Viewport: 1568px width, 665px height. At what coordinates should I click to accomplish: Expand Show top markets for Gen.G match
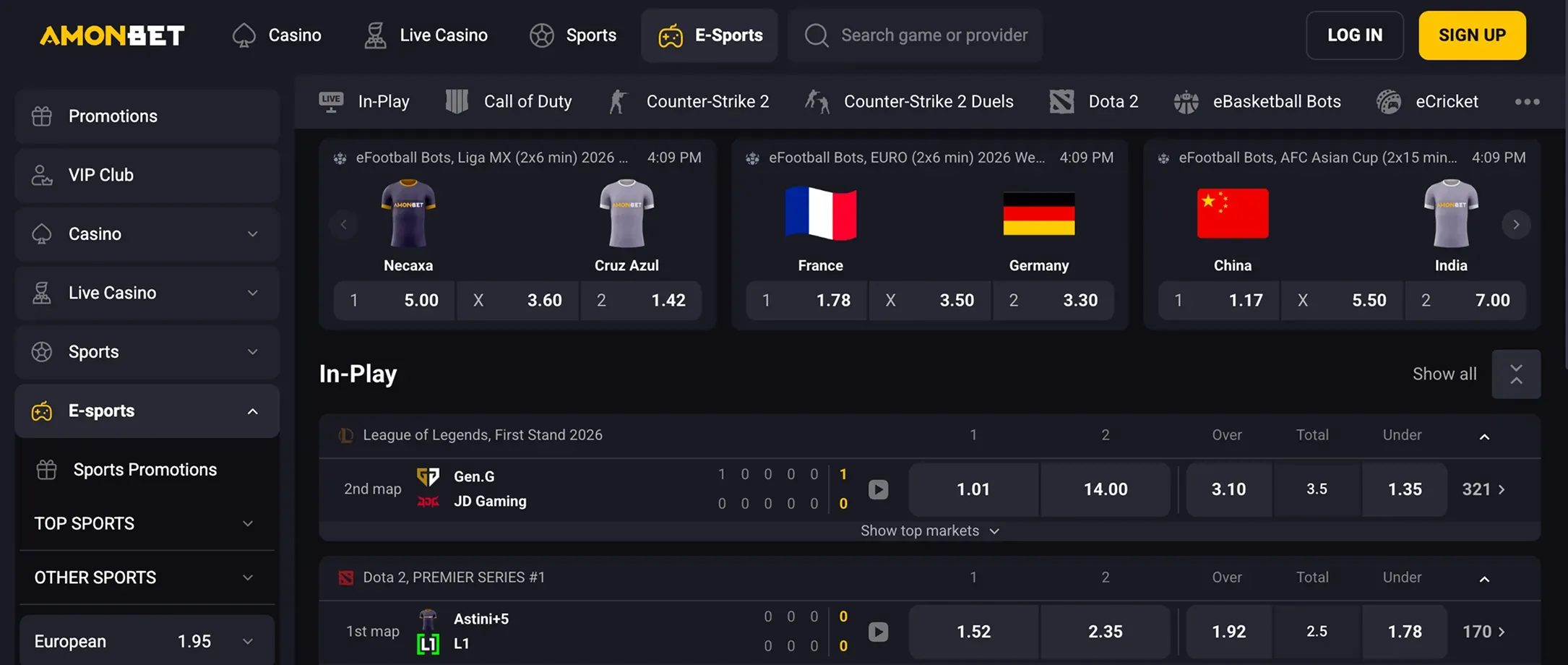[929, 531]
